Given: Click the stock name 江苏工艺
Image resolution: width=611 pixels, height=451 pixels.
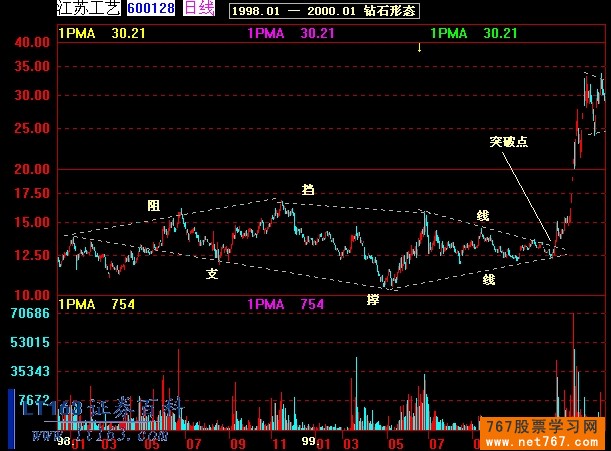Looking at the screenshot, I should click(90, 8).
